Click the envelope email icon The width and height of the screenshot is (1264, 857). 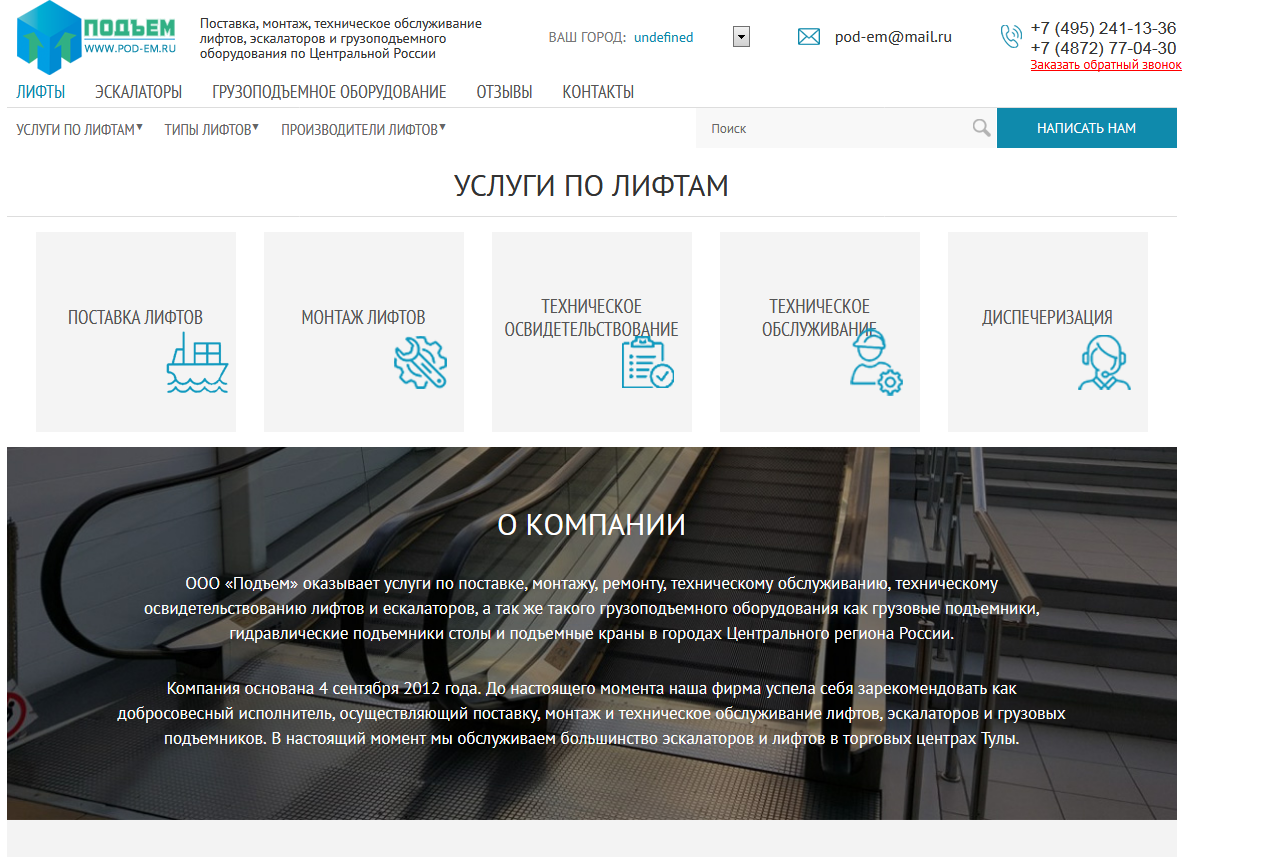809,37
